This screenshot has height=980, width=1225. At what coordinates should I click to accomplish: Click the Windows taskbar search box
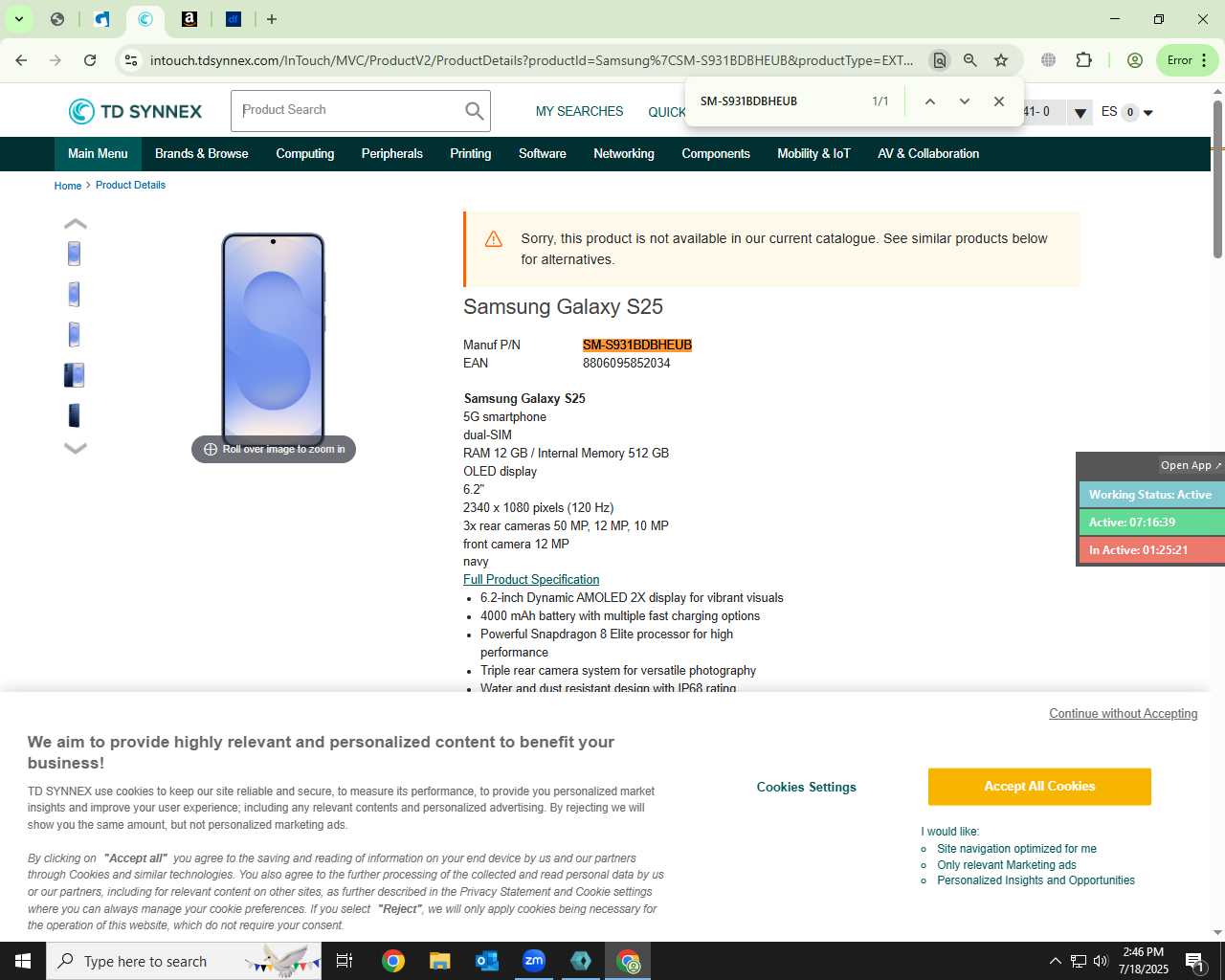tap(184, 961)
